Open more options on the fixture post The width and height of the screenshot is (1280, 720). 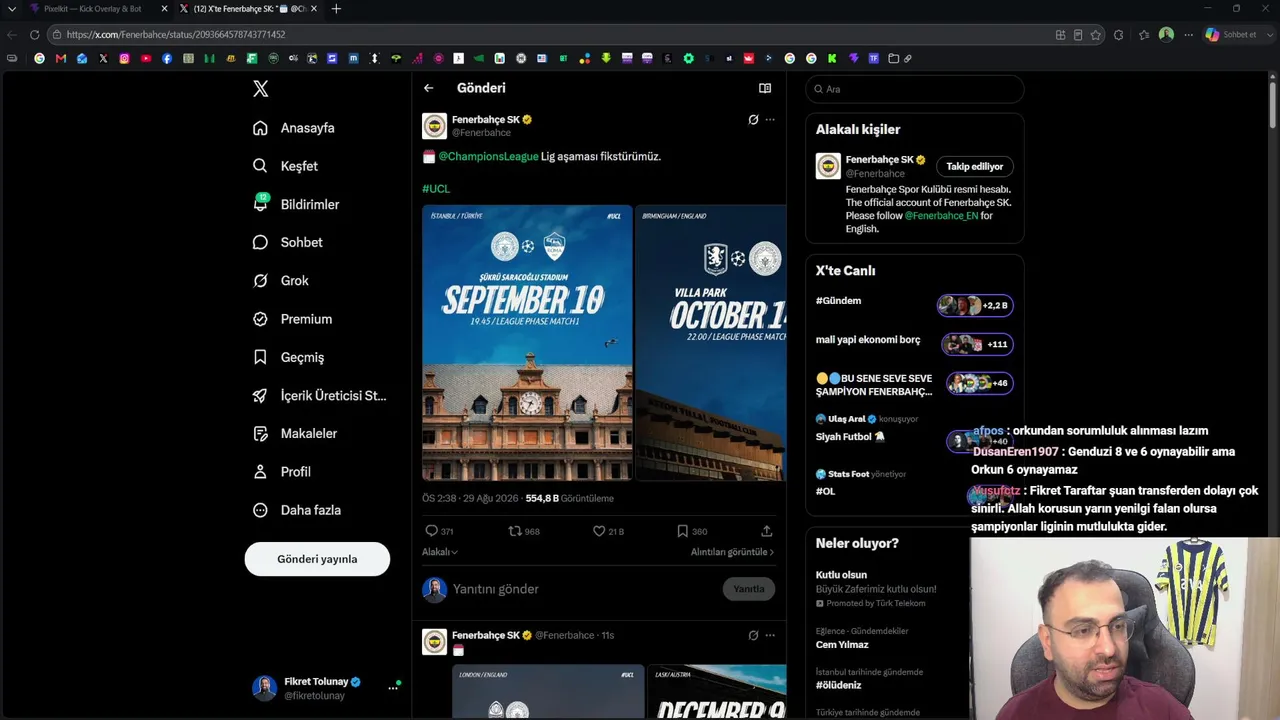tap(770, 119)
